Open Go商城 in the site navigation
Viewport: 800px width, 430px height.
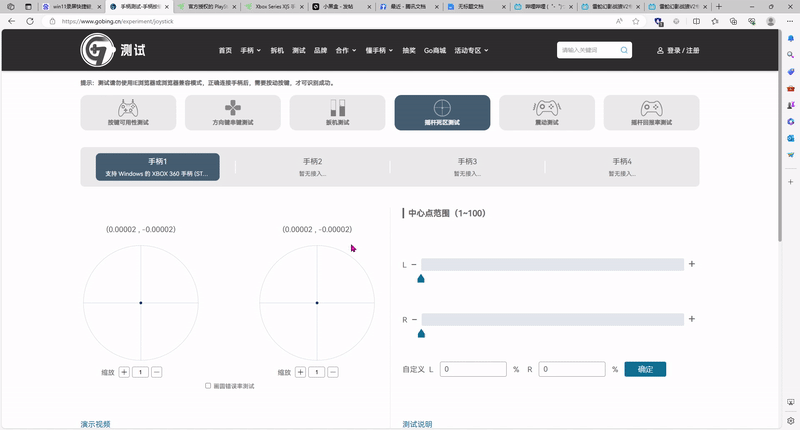pyautogui.click(x=435, y=50)
